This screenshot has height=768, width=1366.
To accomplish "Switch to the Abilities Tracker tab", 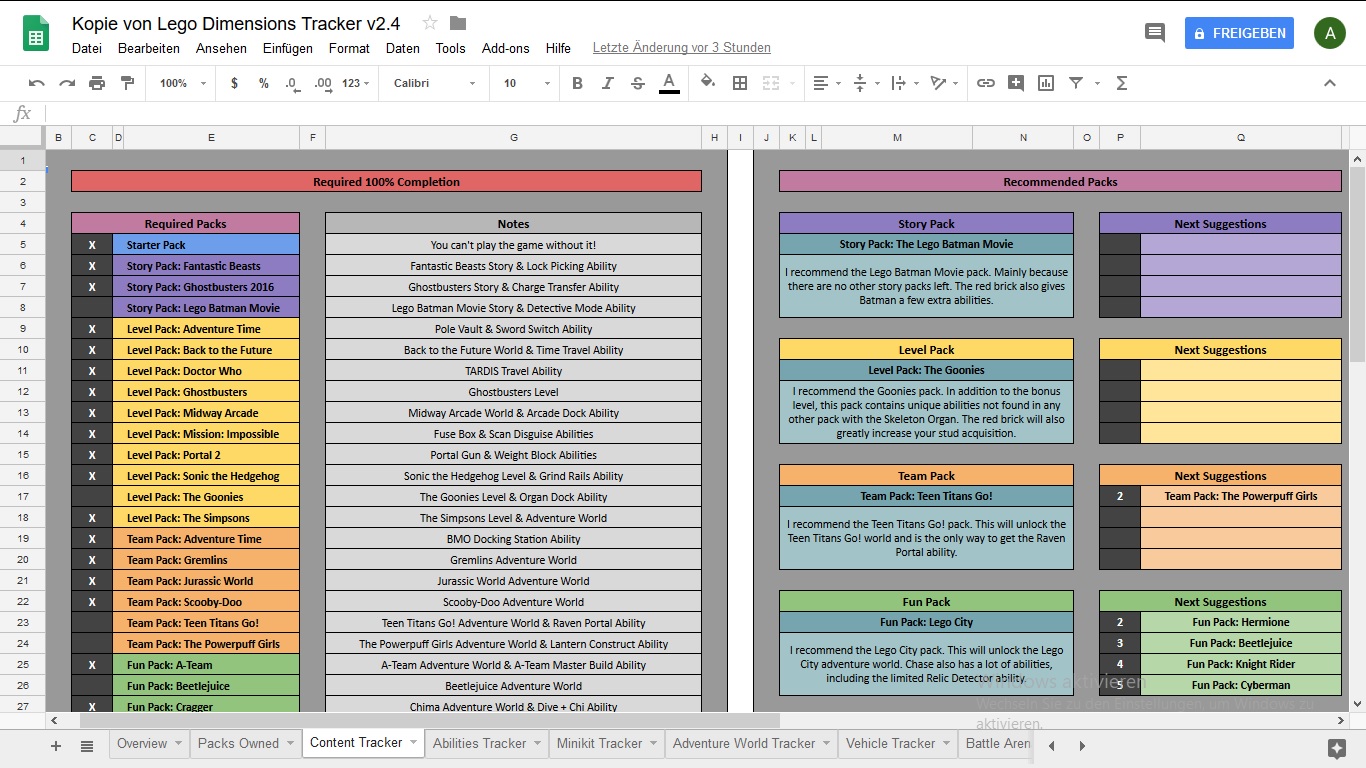I will point(479,743).
